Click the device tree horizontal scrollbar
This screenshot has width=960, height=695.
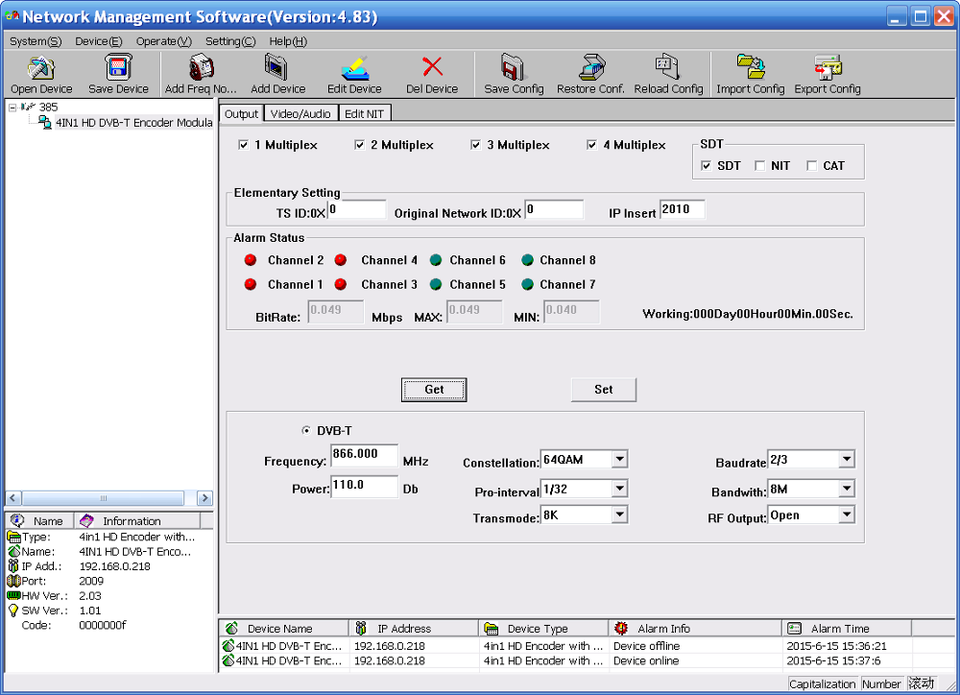tap(110, 498)
